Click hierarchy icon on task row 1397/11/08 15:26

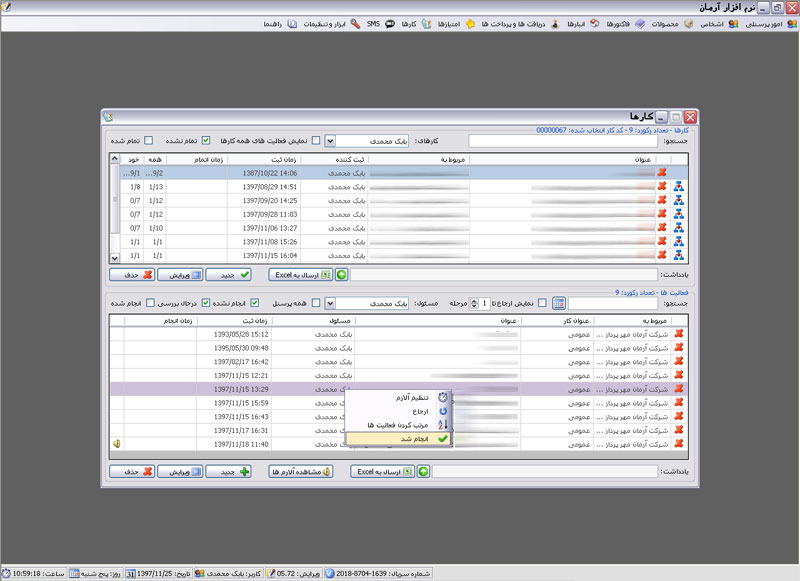tap(678, 242)
